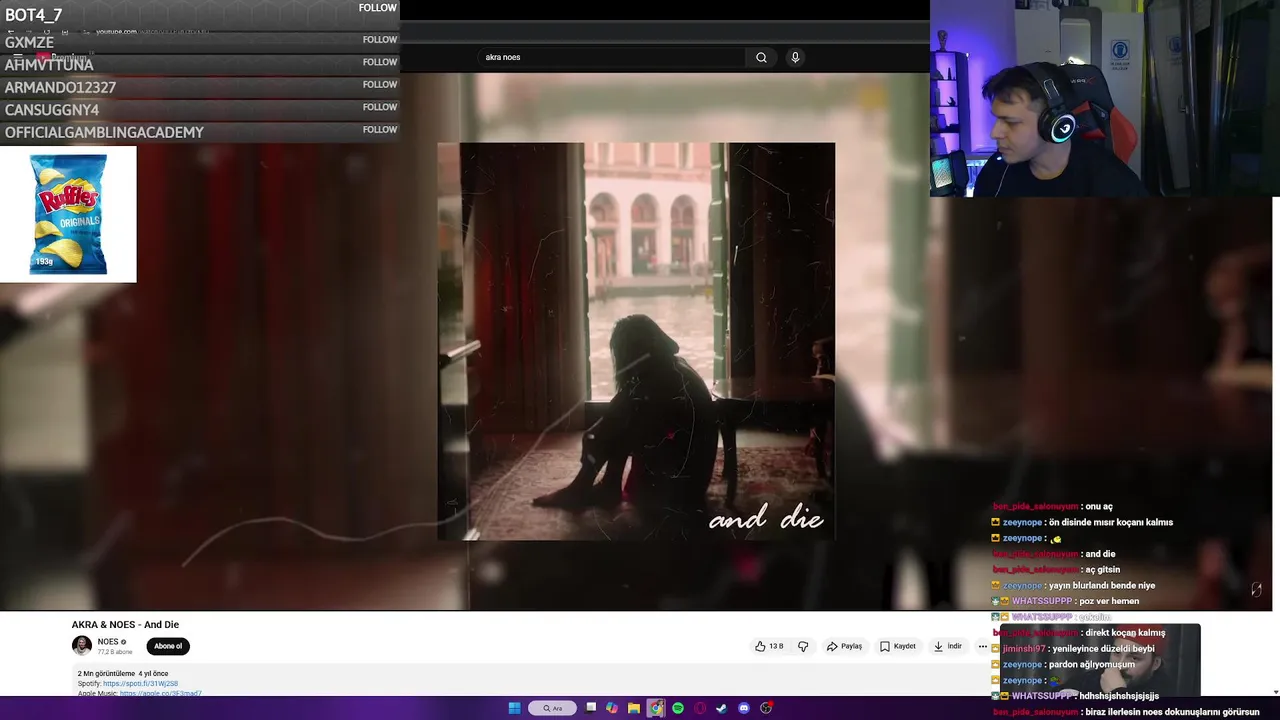
Task: Open Discord from the taskbar
Action: pos(744,708)
